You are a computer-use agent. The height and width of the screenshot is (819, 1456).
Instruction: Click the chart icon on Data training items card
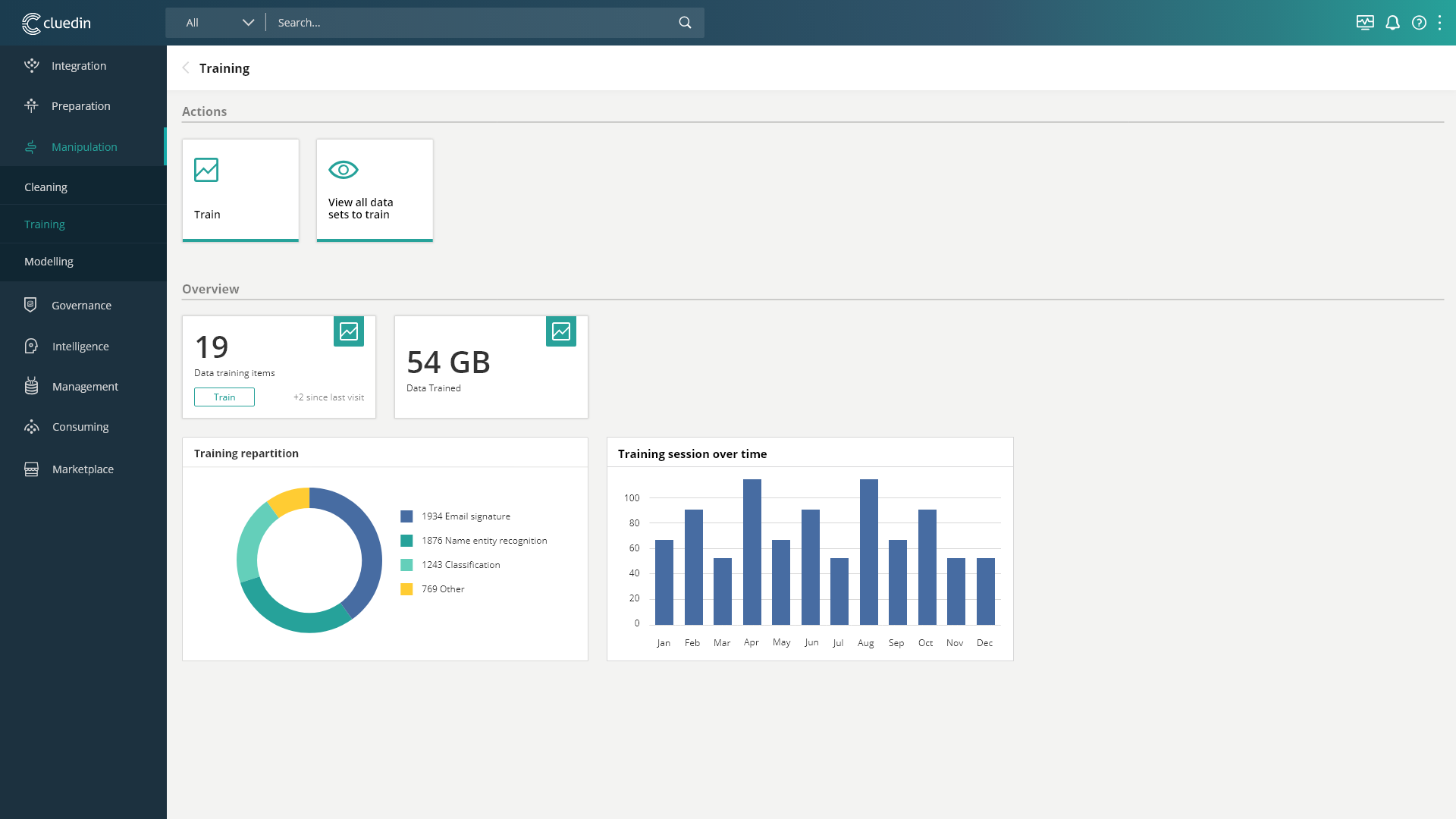[349, 331]
